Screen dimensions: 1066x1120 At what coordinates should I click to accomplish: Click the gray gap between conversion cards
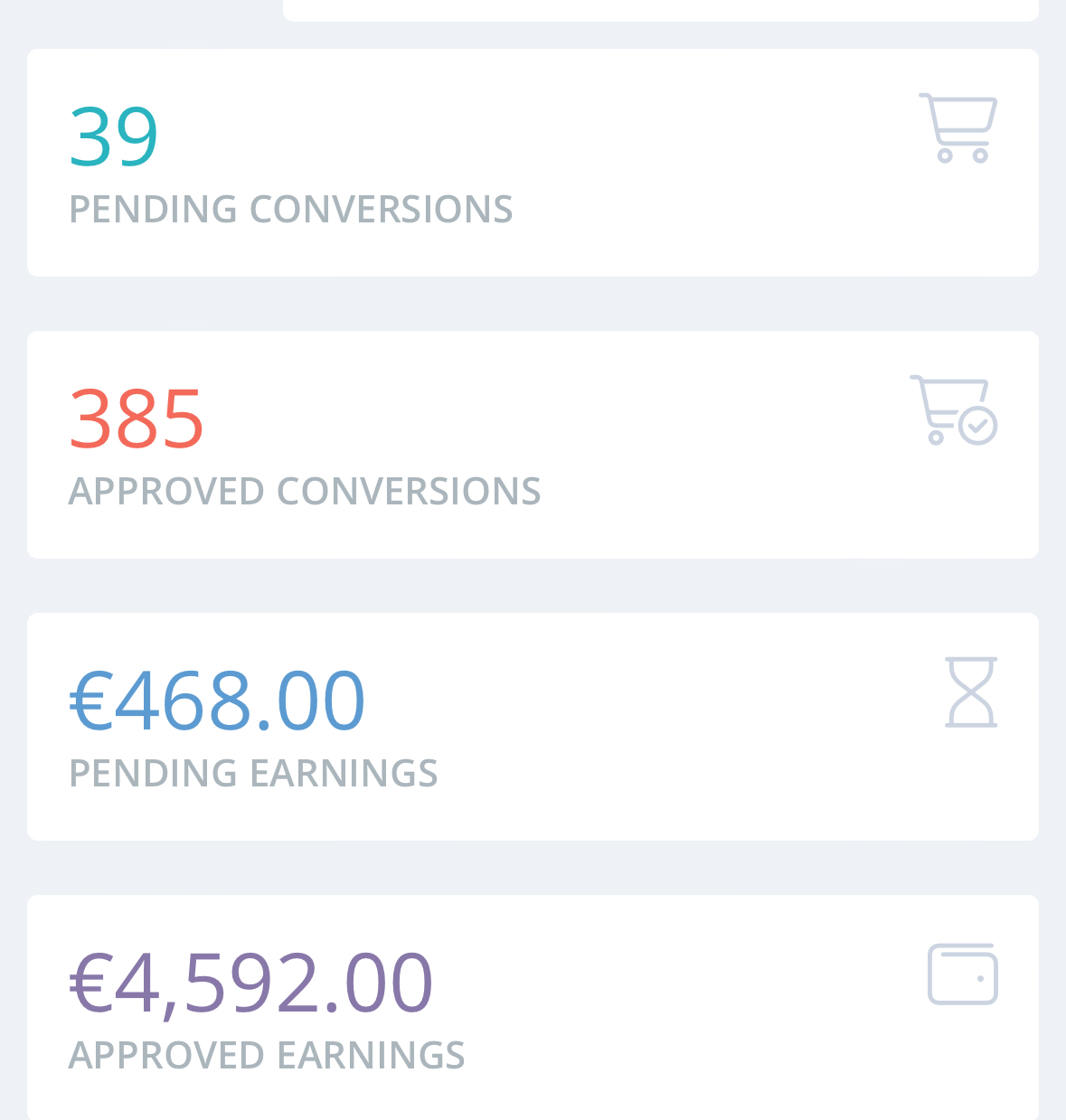(533, 304)
